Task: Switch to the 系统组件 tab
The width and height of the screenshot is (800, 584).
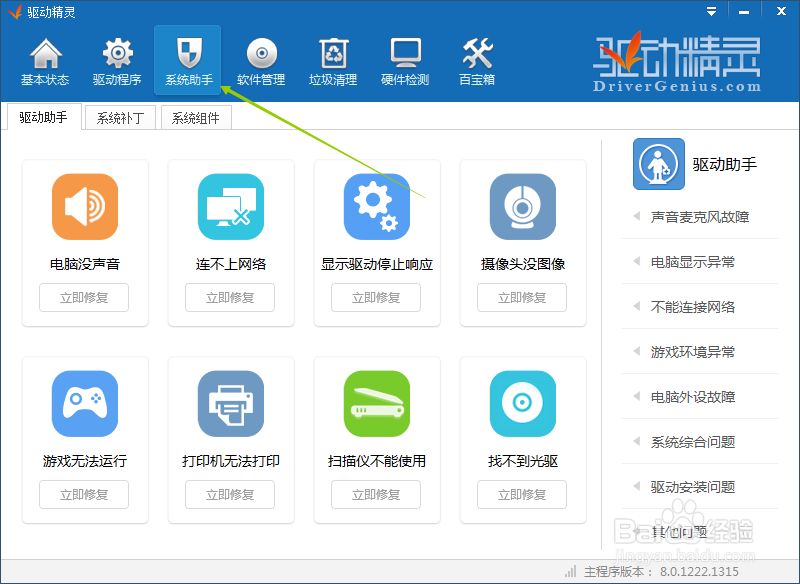Action: [196, 116]
